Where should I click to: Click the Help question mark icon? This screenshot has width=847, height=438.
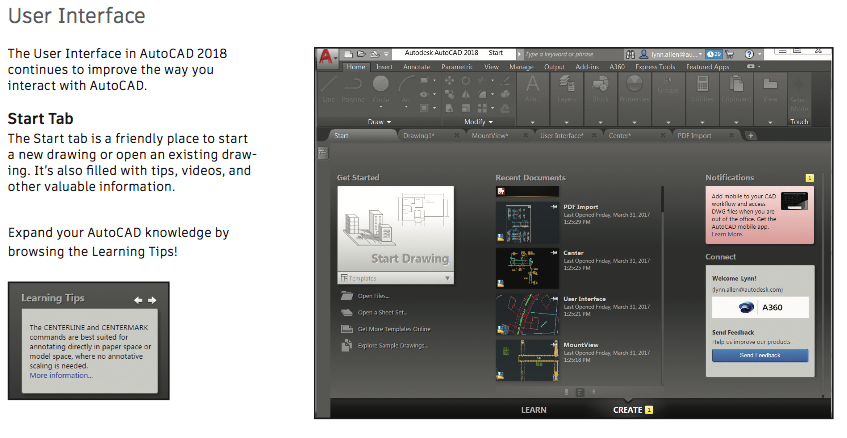[x=749, y=54]
